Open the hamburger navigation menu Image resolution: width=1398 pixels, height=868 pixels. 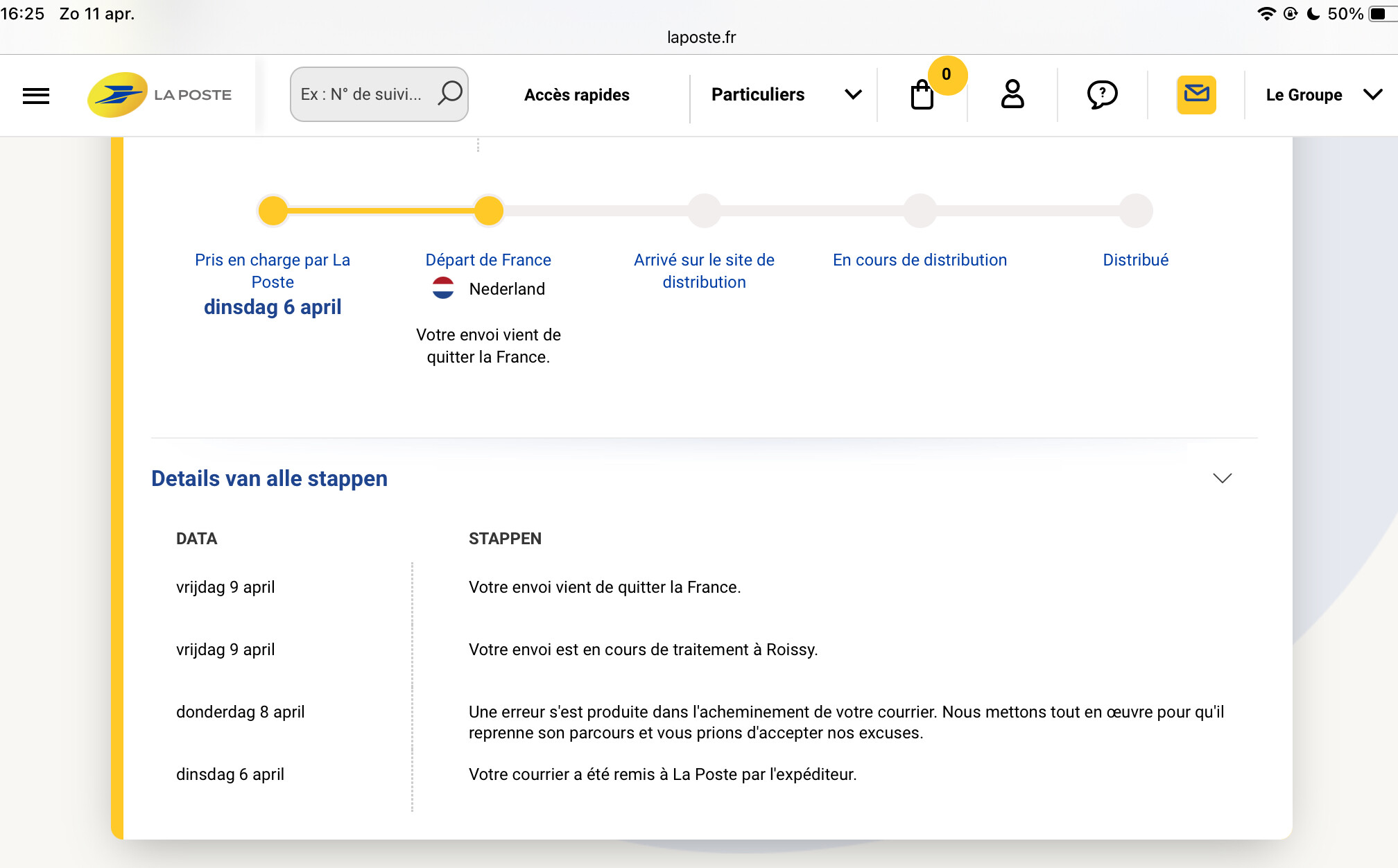point(36,96)
